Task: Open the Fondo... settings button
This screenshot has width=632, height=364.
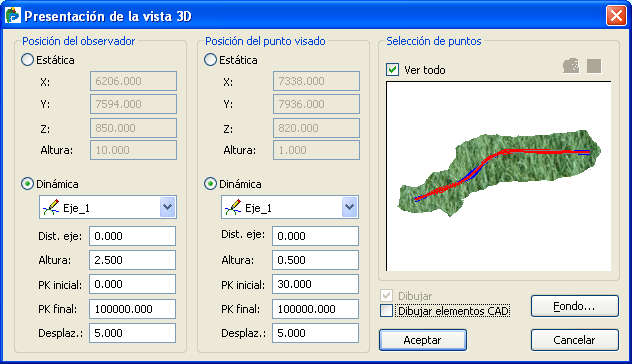Action: click(x=574, y=306)
